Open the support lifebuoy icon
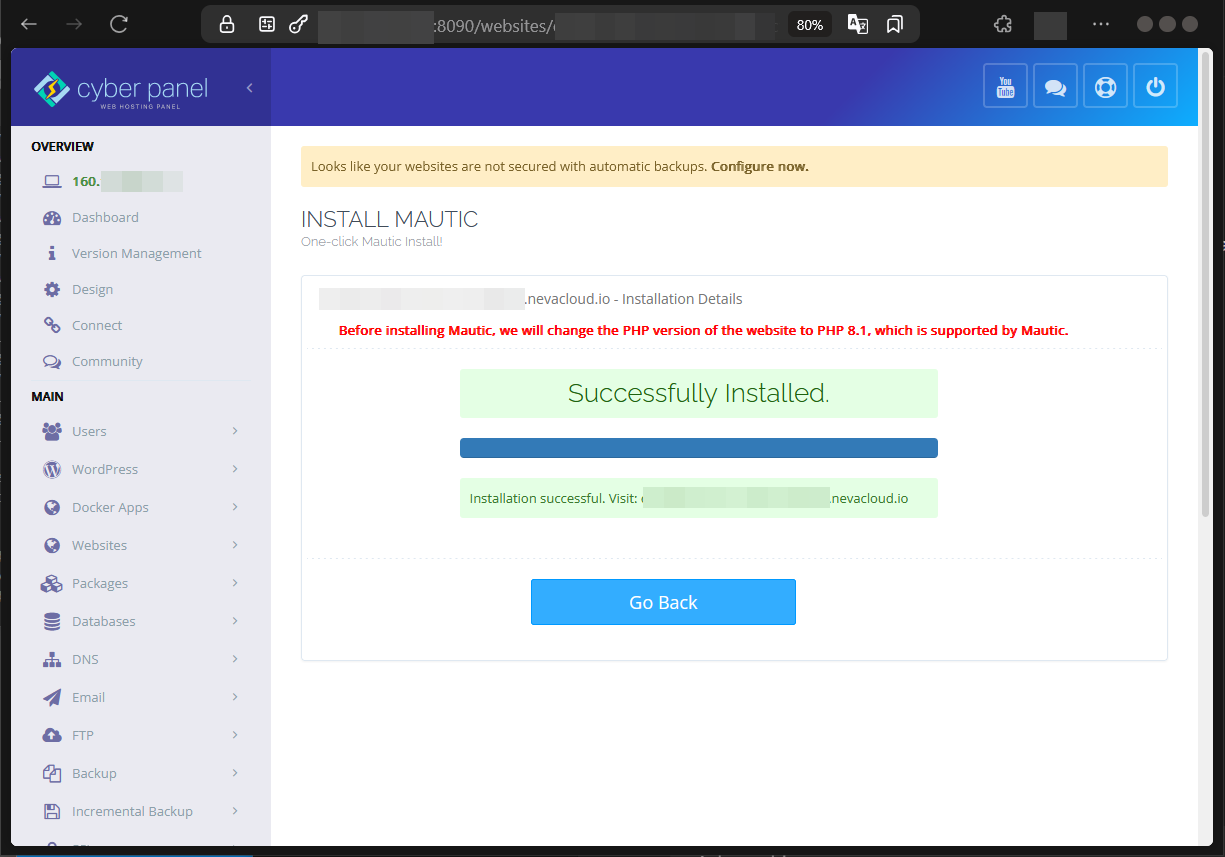Viewport: 1225px width, 857px height. click(1105, 86)
